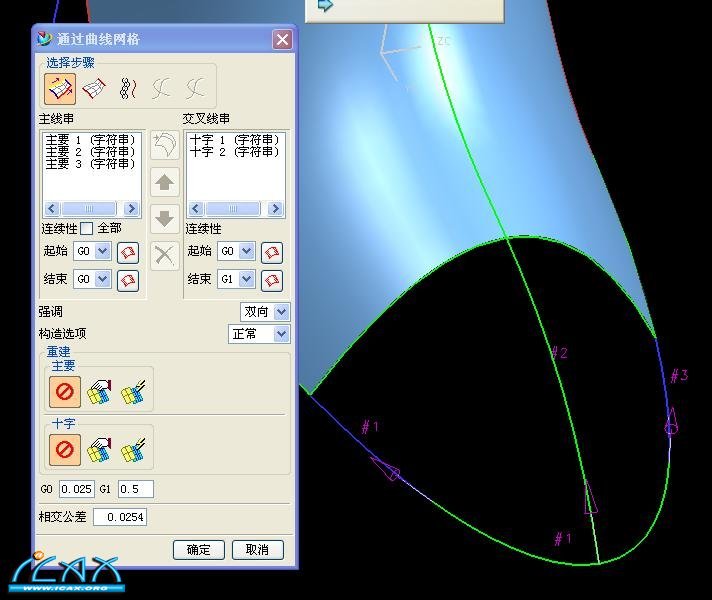712x600 pixels.
Task: Click the spine string step icon
Action: click(x=127, y=89)
